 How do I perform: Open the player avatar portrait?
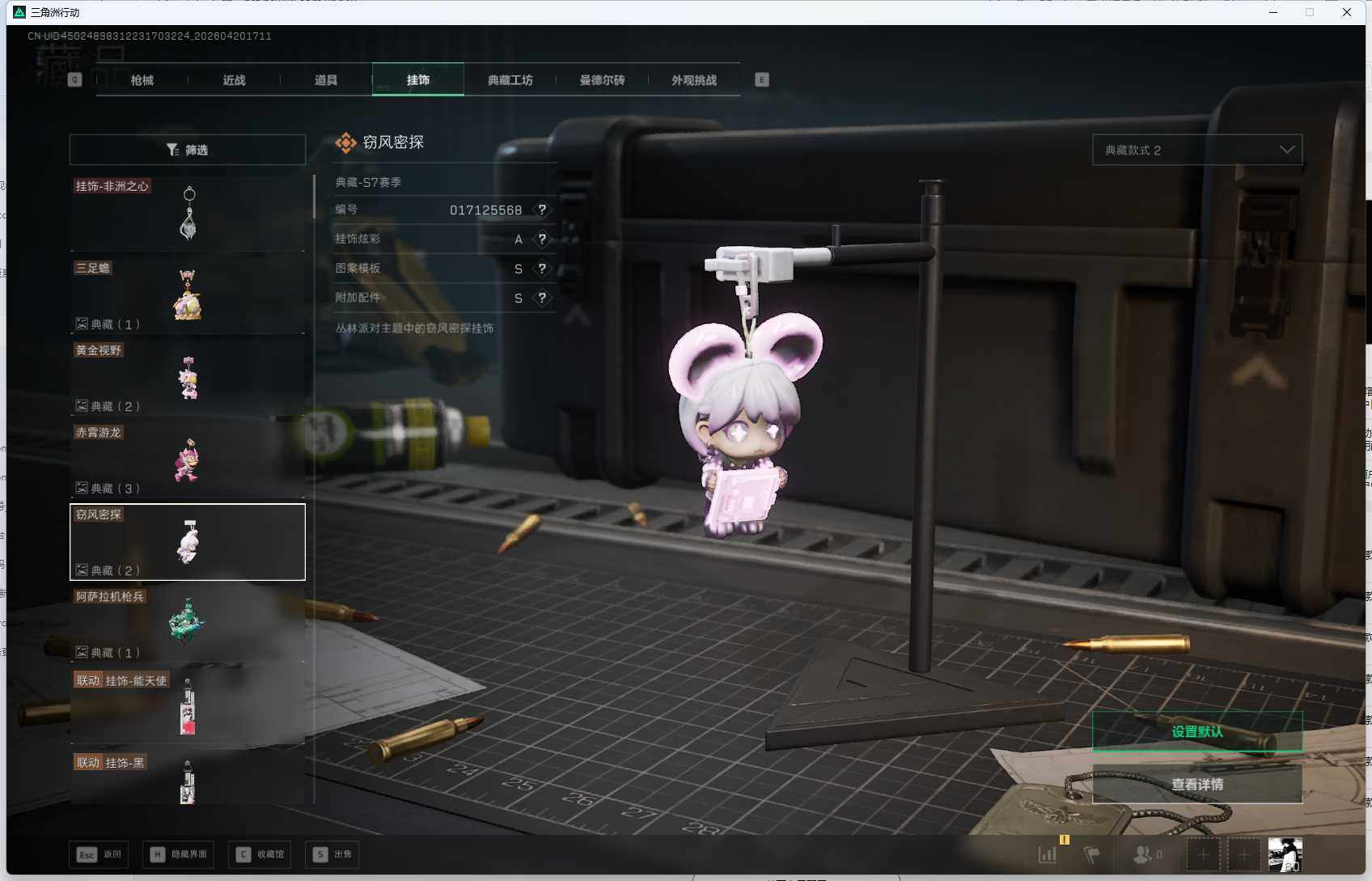[x=1285, y=854]
